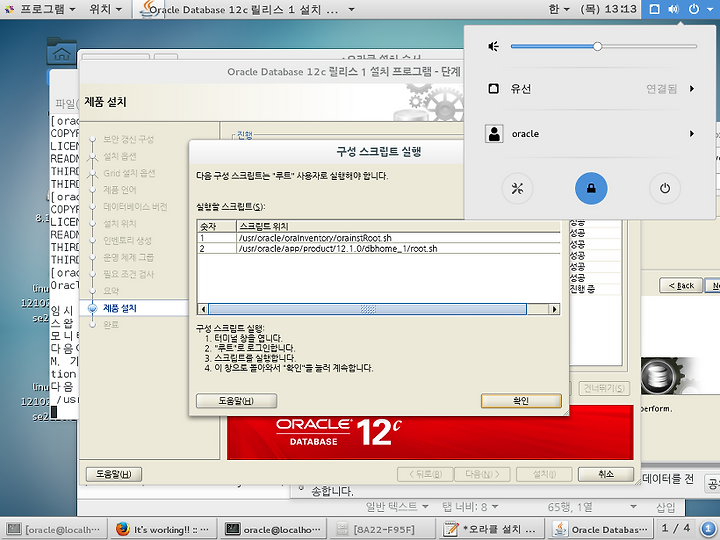Click the Grid 설치 옵션 step

point(129,173)
